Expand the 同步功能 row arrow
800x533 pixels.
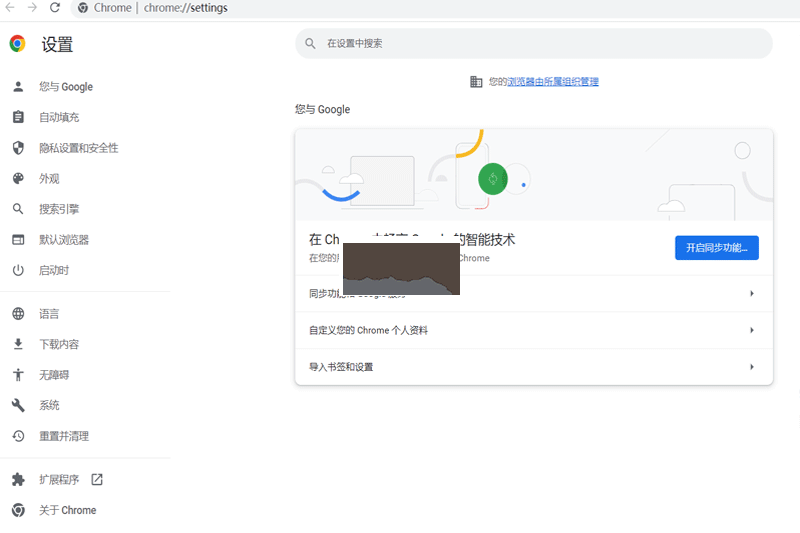click(x=752, y=293)
